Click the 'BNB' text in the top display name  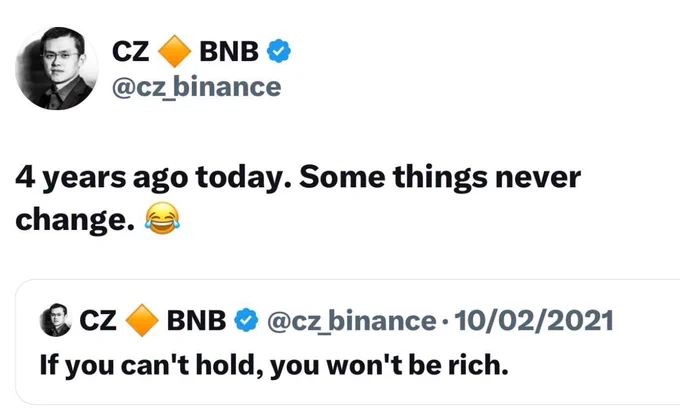[x=229, y=51]
